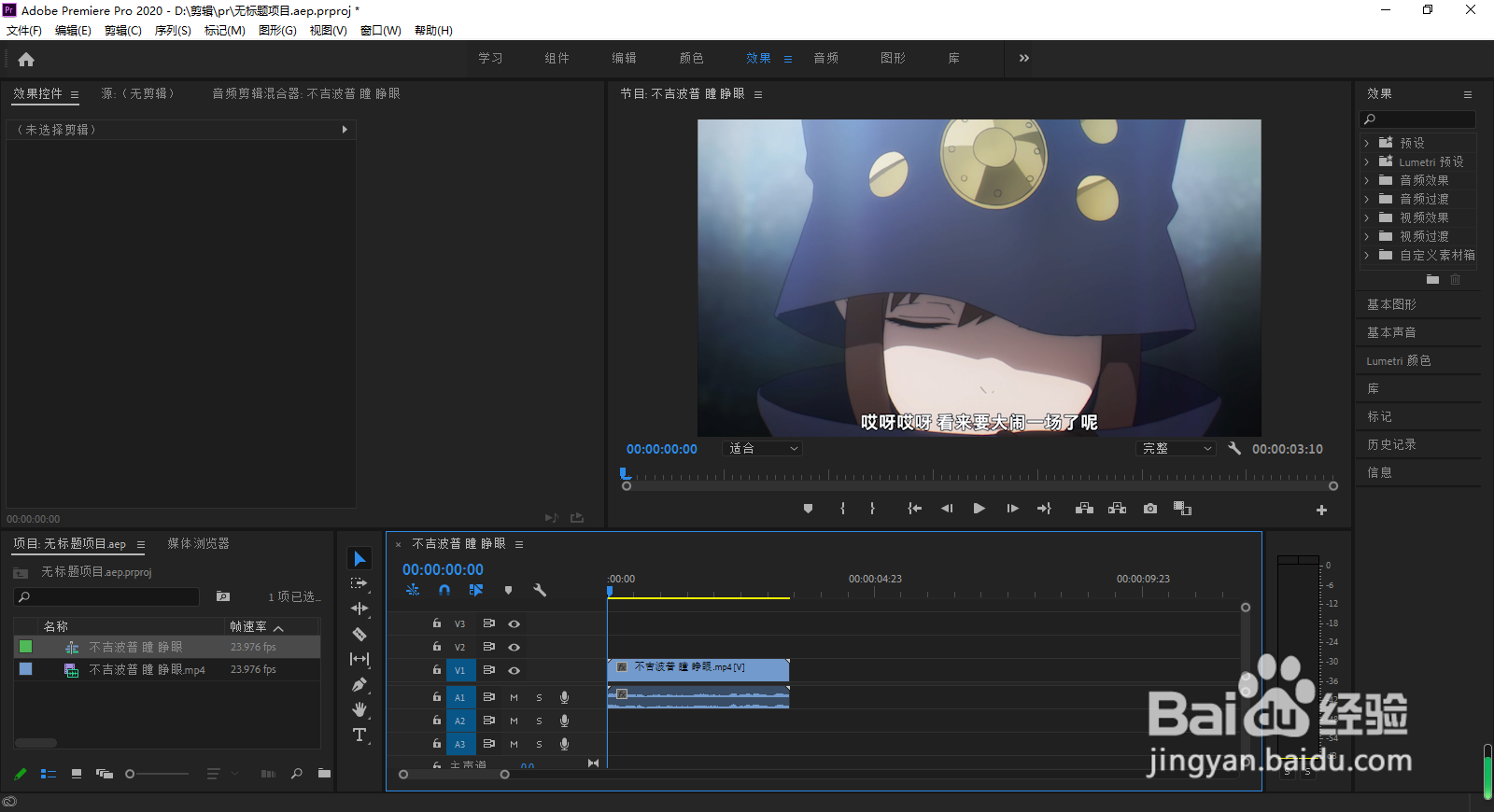Open the 媒体浏览器 tab
The width and height of the screenshot is (1494, 812).
click(198, 543)
